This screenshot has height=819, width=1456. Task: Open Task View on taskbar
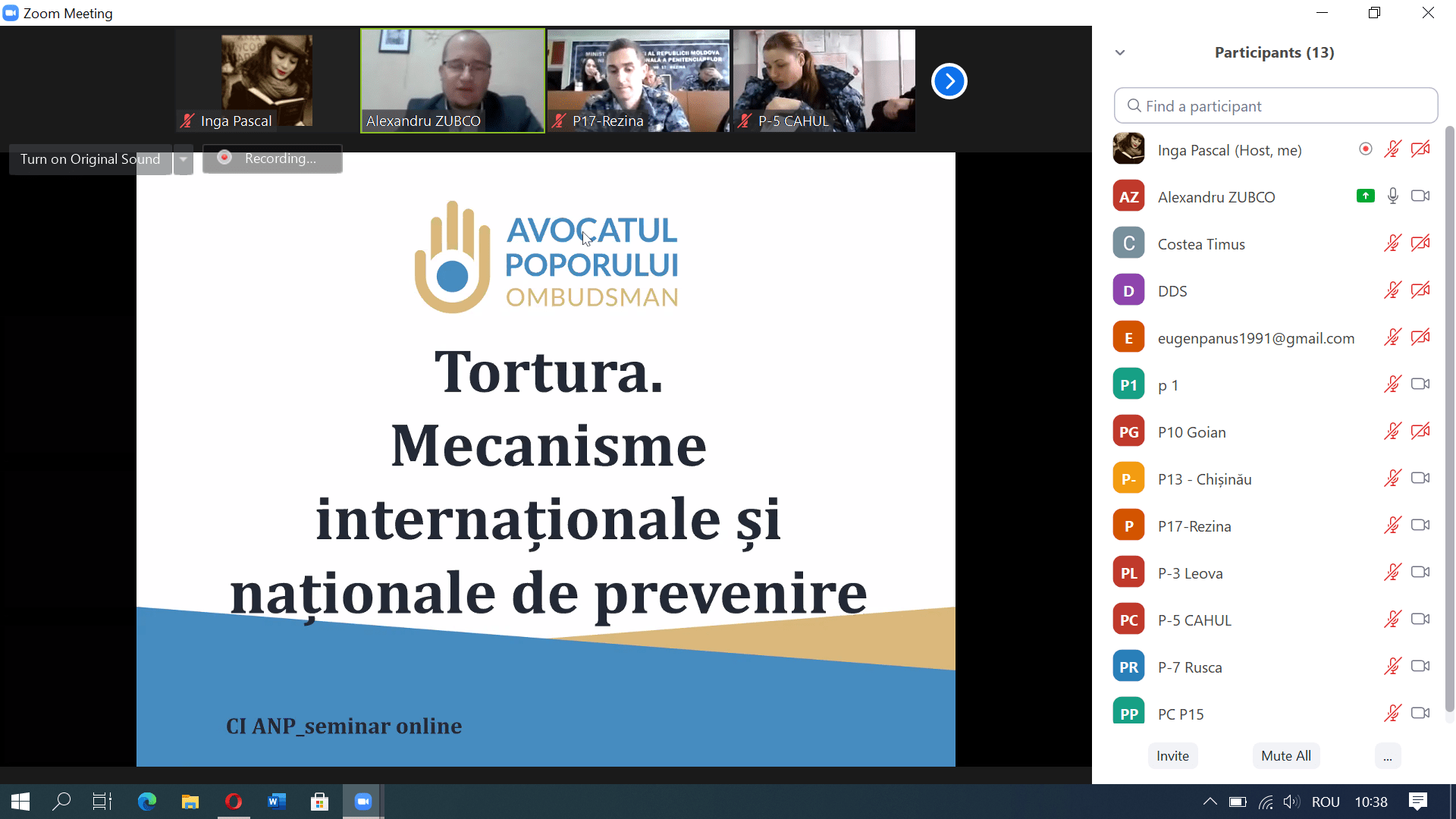click(x=102, y=802)
